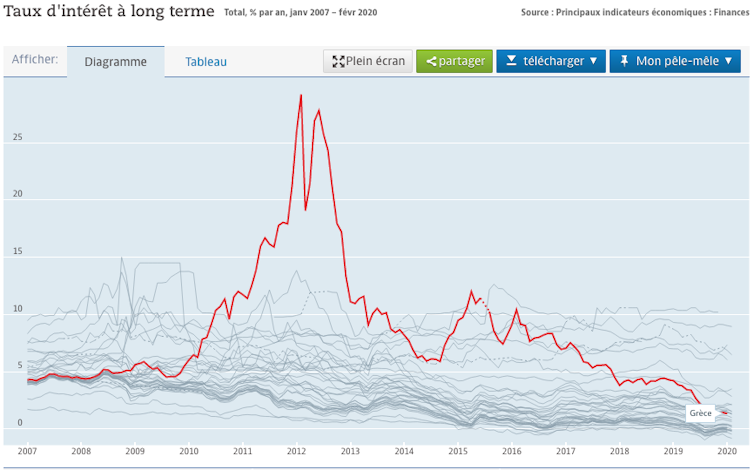Viewport: 754px width, 470px height.
Task: Click the 2007 label on the x-axis
Action: pos(27,452)
